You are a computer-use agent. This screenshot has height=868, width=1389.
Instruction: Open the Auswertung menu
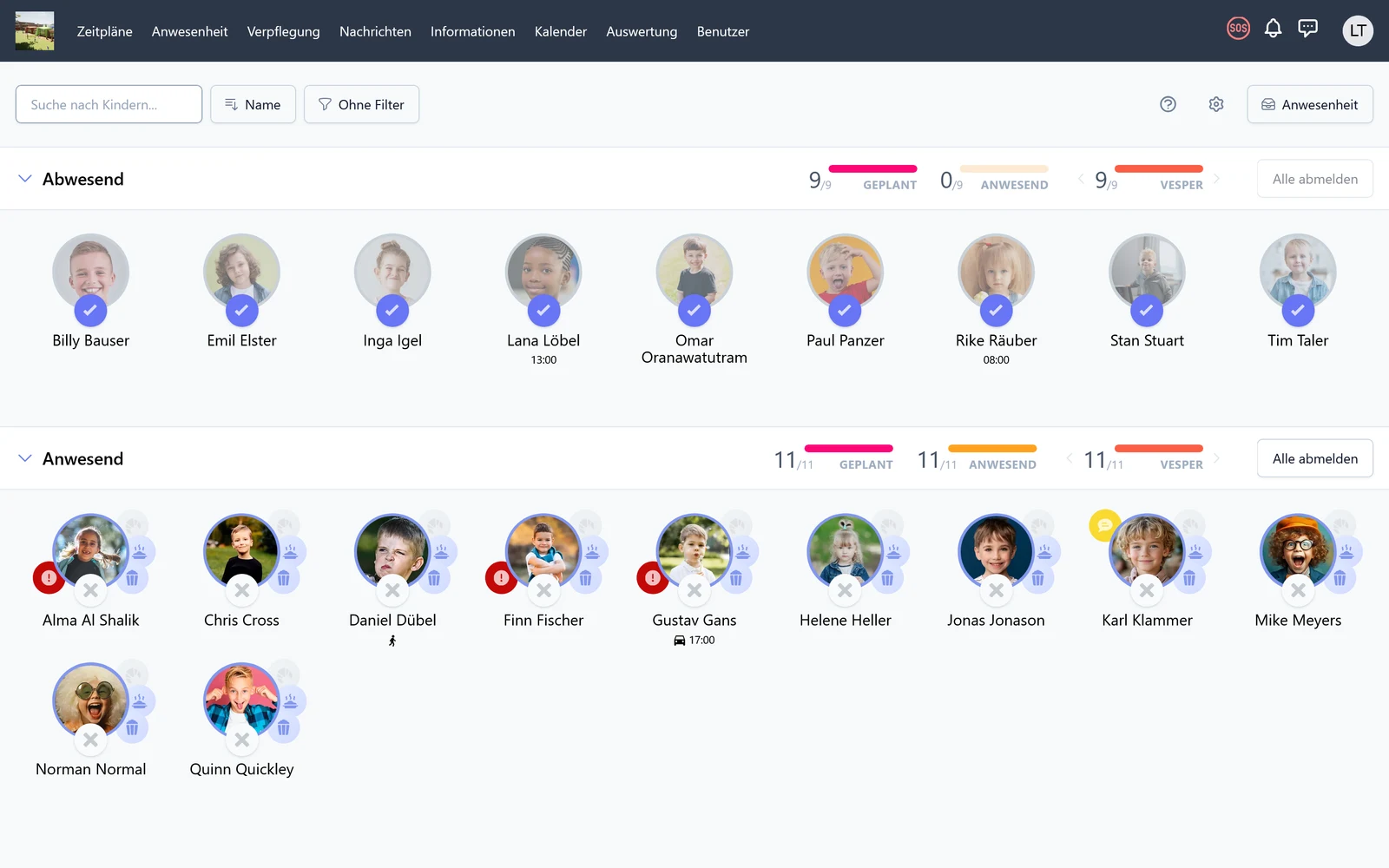click(642, 31)
